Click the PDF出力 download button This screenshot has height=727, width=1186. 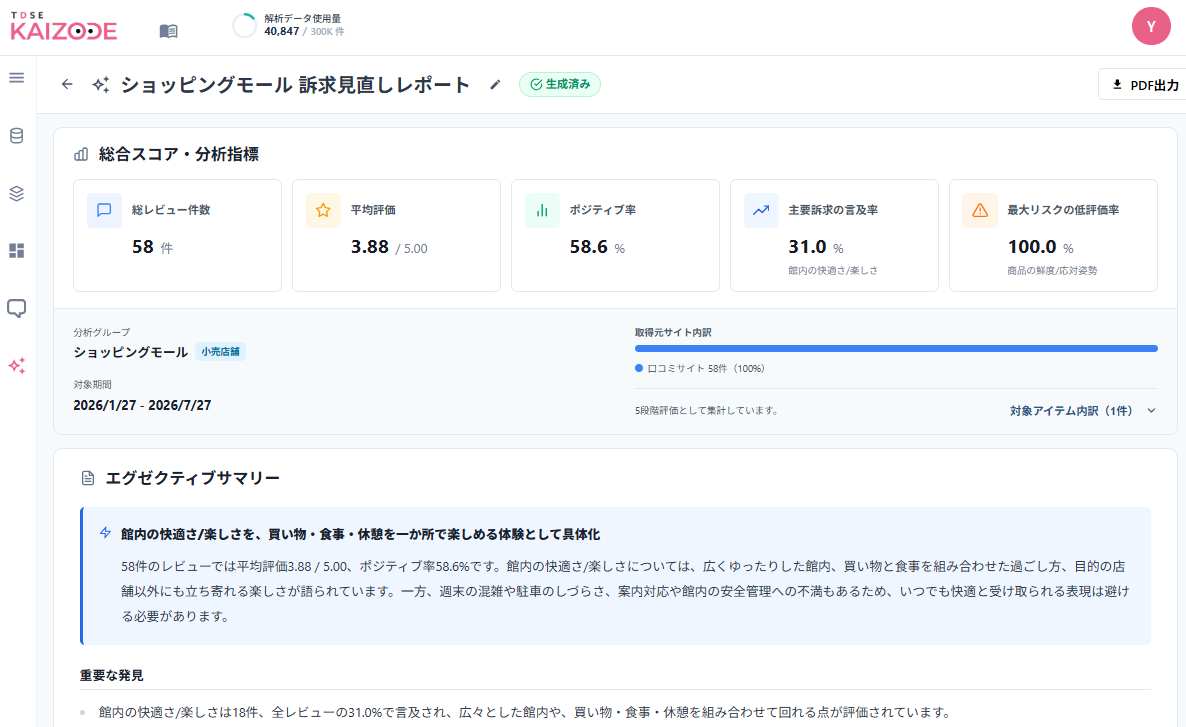tap(1144, 85)
